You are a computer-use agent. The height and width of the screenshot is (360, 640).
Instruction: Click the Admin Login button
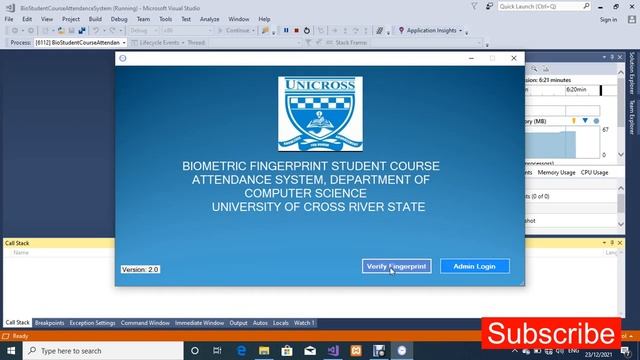point(475,266)
